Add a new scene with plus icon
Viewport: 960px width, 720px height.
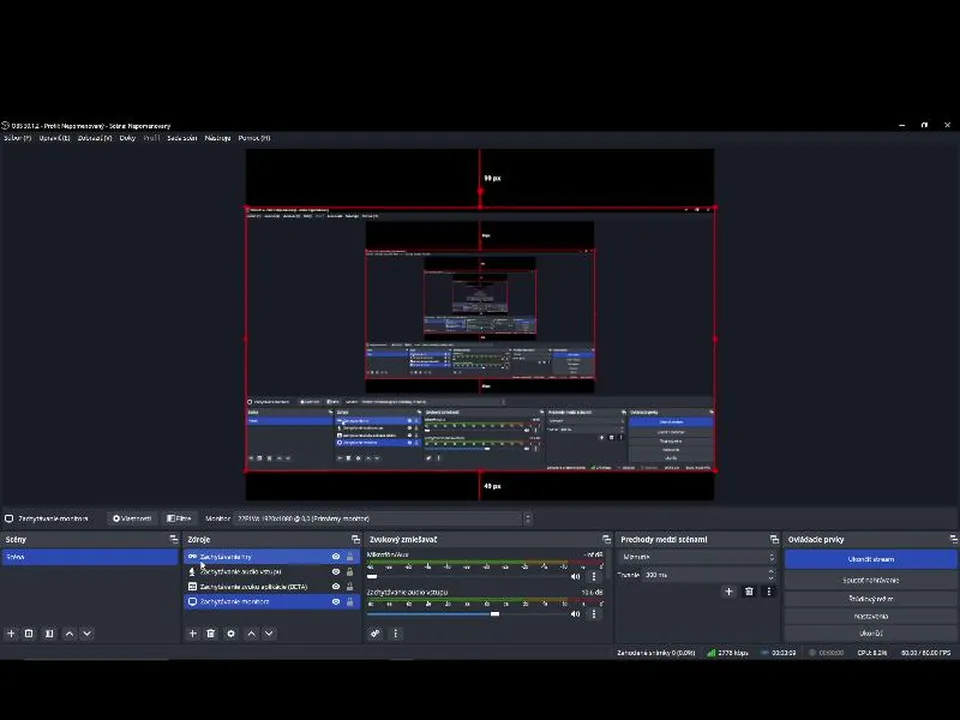pos(10,634)
